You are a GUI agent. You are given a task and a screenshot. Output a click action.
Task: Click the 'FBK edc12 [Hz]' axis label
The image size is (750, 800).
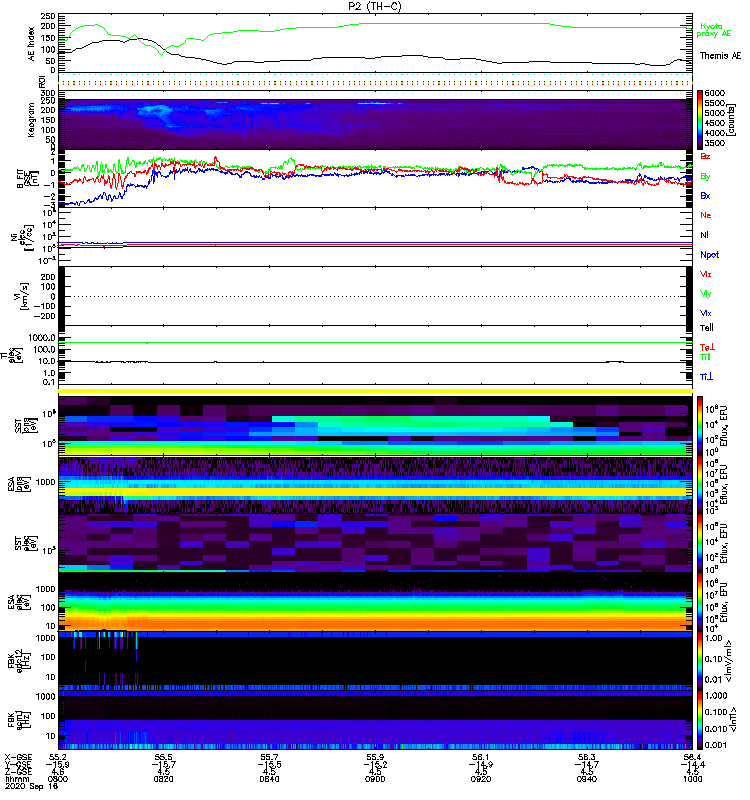(x=19, y=659)
